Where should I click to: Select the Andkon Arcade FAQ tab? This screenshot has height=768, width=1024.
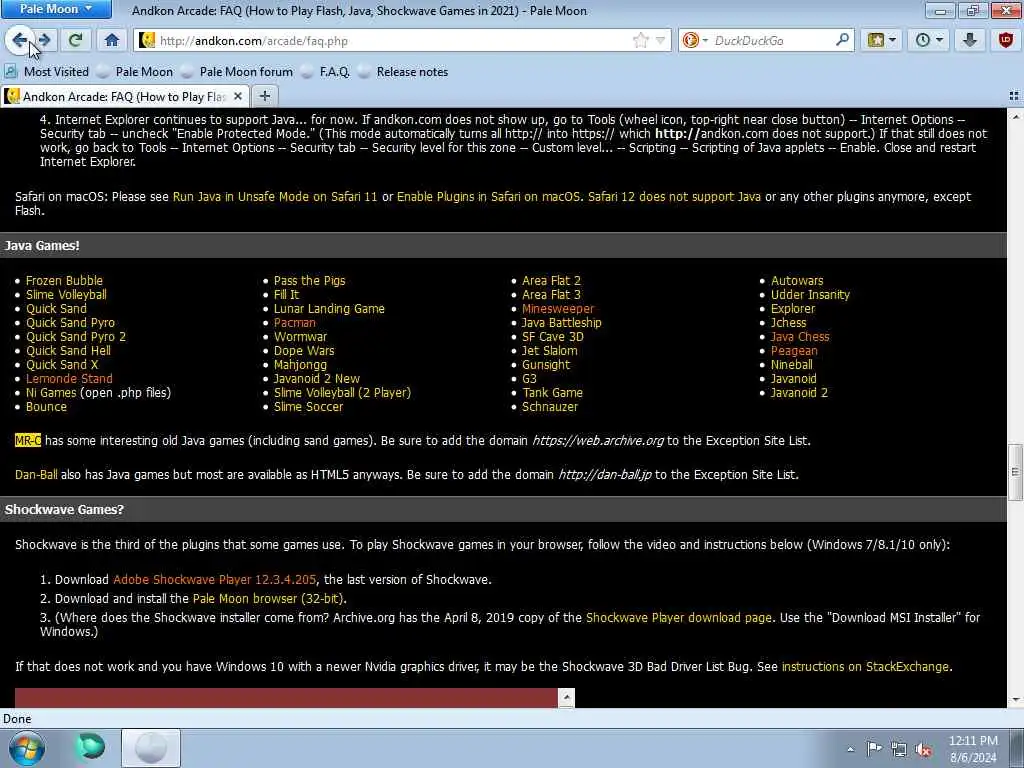tap(124, 97)
